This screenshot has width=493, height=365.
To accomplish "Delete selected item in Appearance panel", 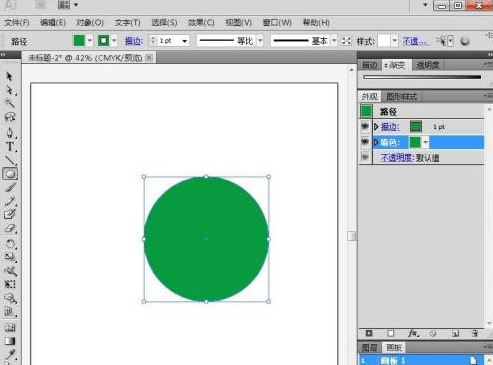I will [475, 333].
